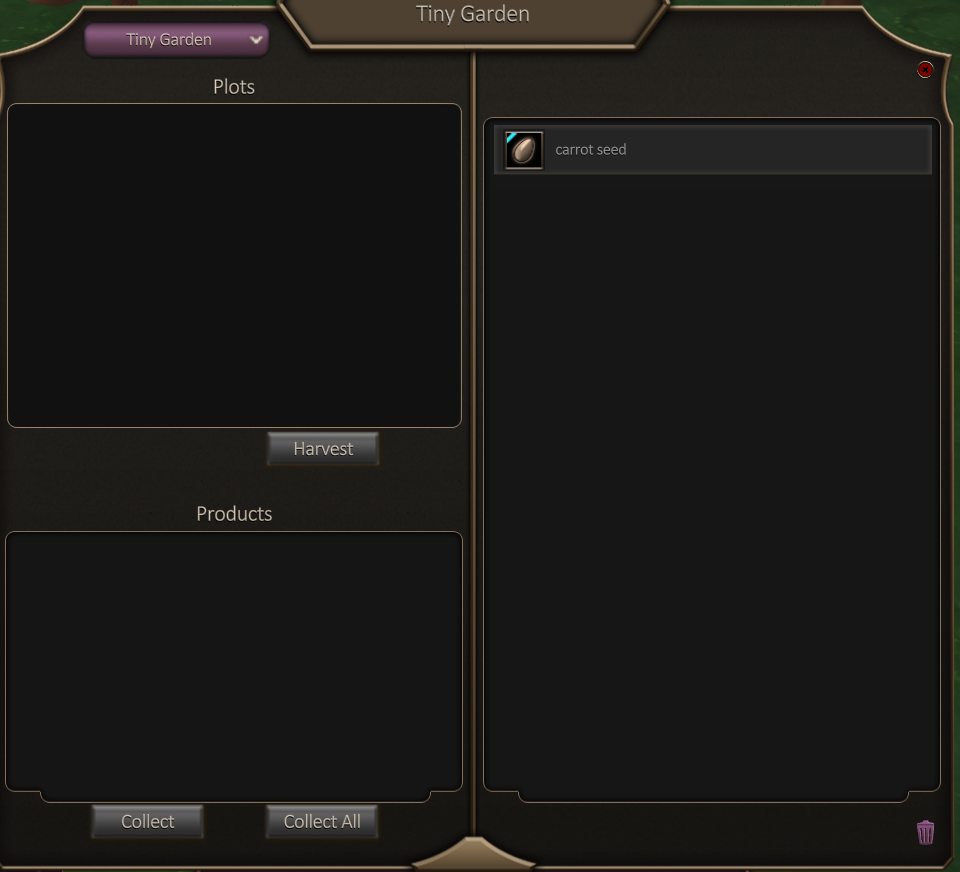The height and width of the screenshot is (872, 960).
Task: Expand the Tiny Garden dropdown chevron
Action: (256, 40)
